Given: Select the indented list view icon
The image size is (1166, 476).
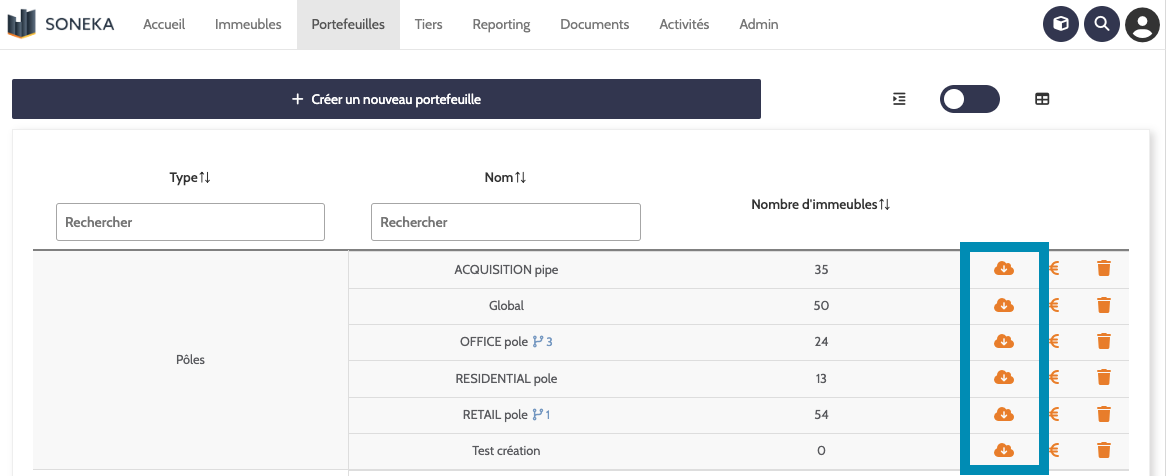Looking at the screenshot, I should click(900, 99).
